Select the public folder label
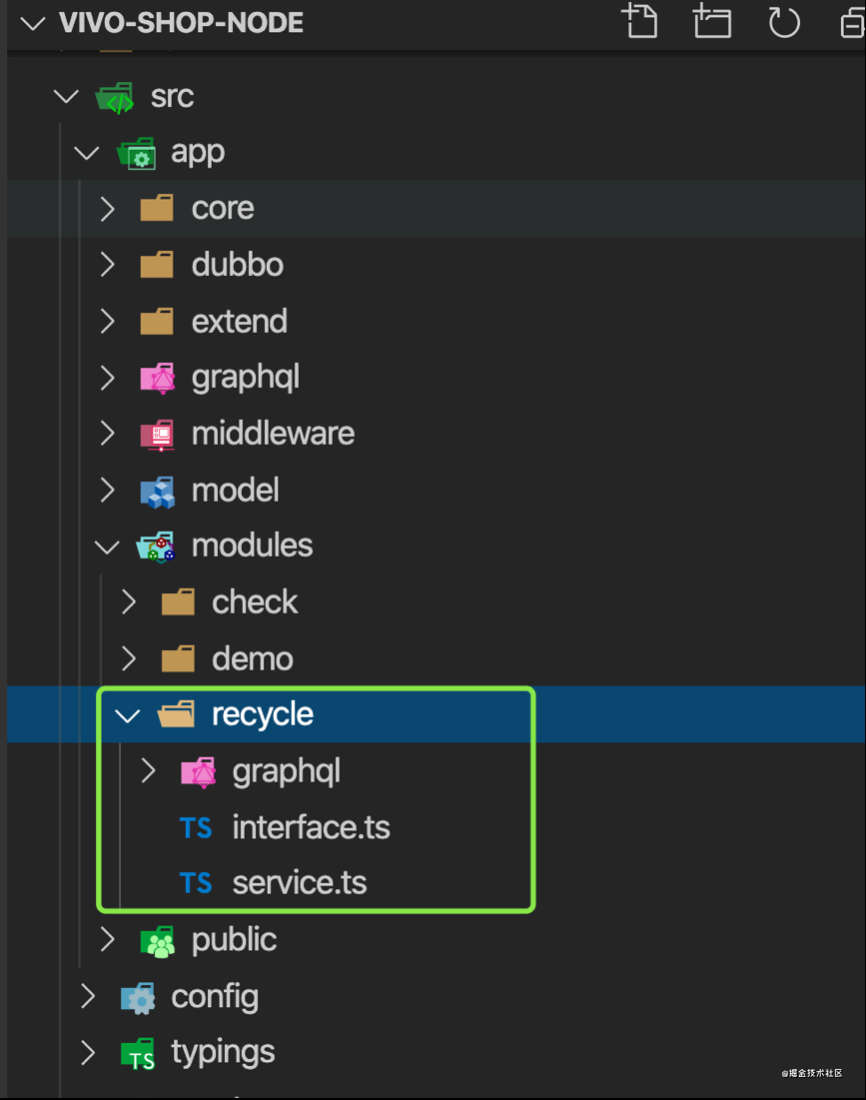 pos(234,940)
